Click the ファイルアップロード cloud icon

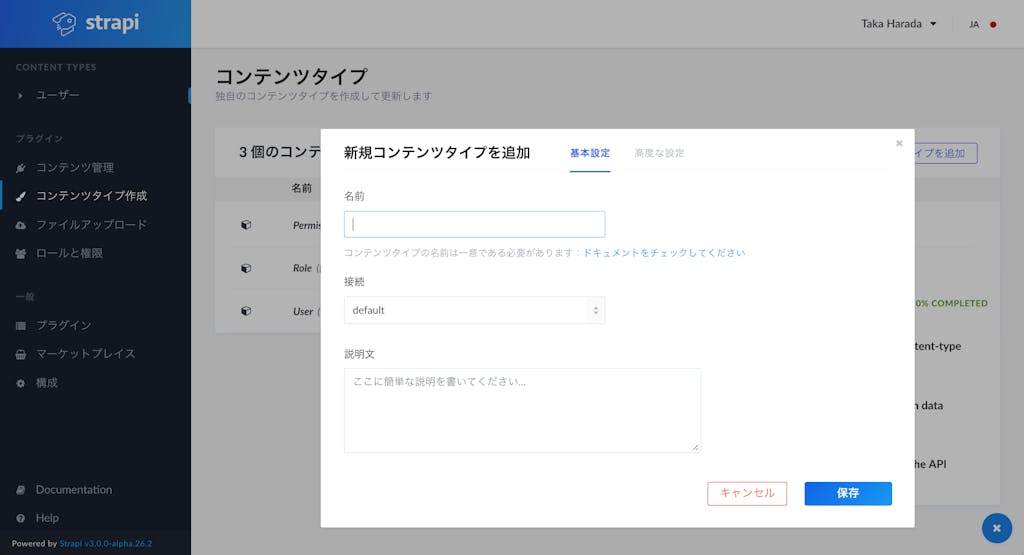tap(21, 225)
